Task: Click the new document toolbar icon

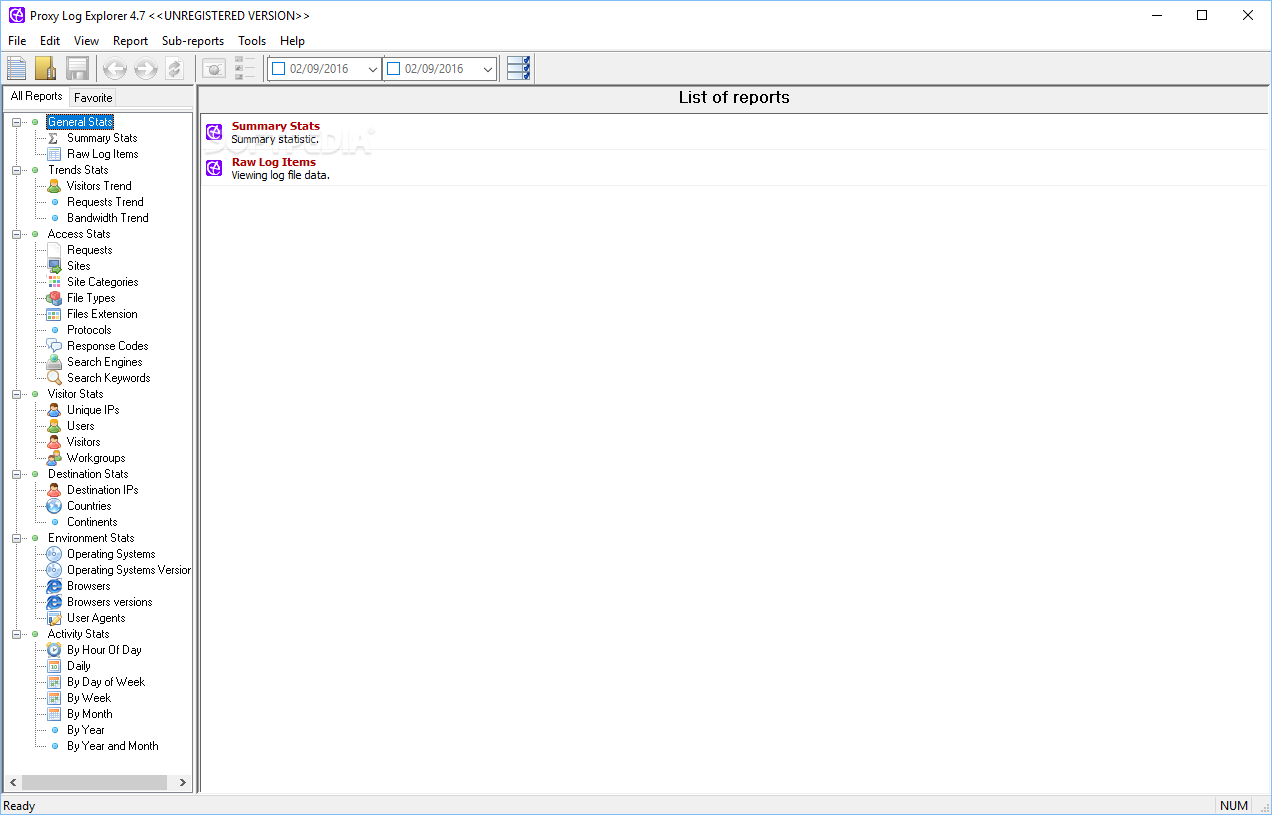Action: (x=17, y=68)
